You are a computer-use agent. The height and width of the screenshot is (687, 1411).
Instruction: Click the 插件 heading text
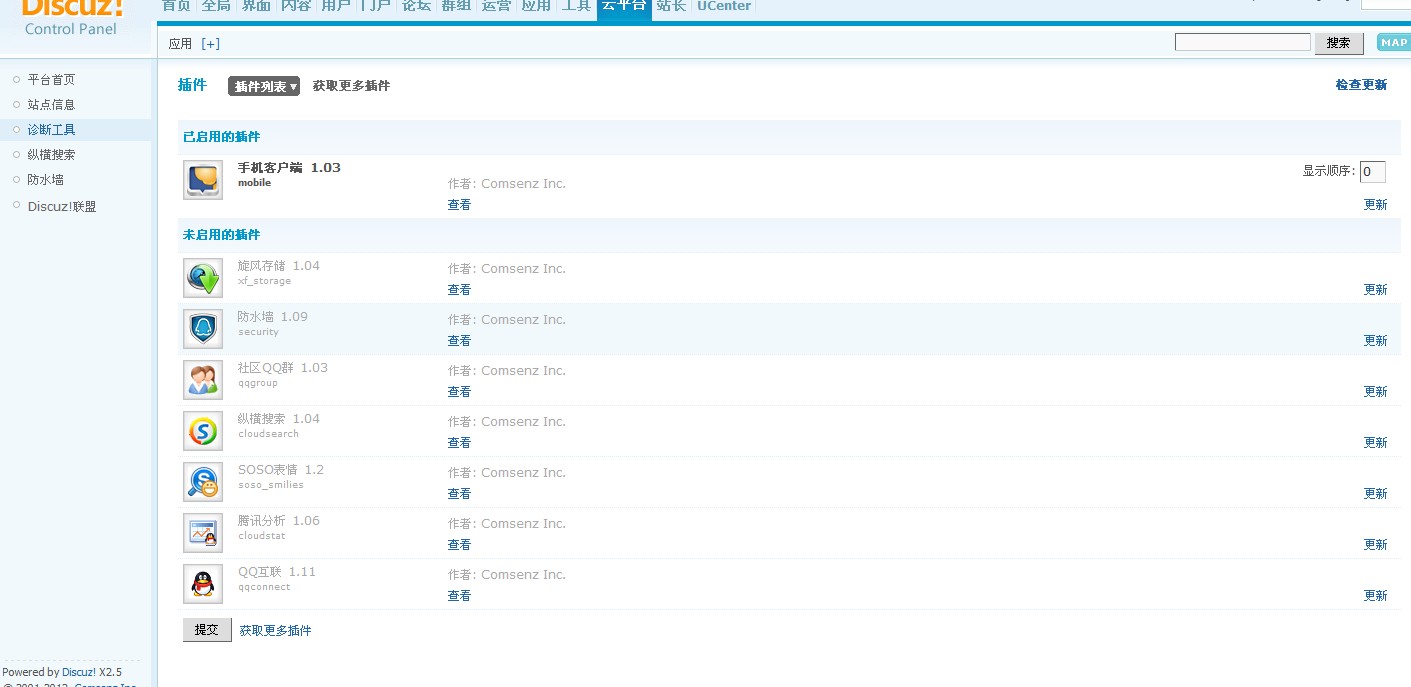point(192,85)
